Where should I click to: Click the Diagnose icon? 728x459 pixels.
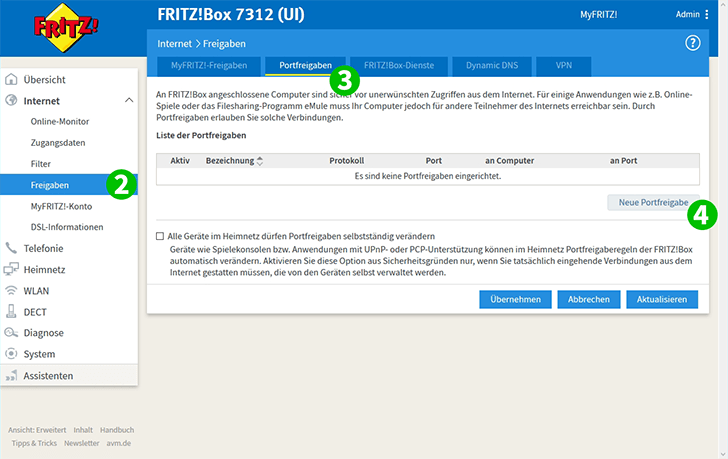point(11,332)
